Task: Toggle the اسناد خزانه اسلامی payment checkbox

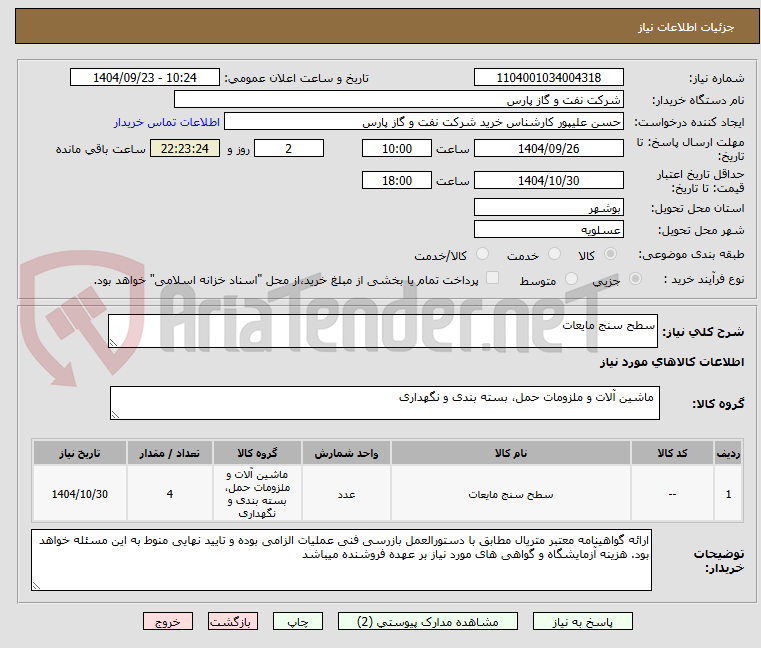Action: click(492, 278)
